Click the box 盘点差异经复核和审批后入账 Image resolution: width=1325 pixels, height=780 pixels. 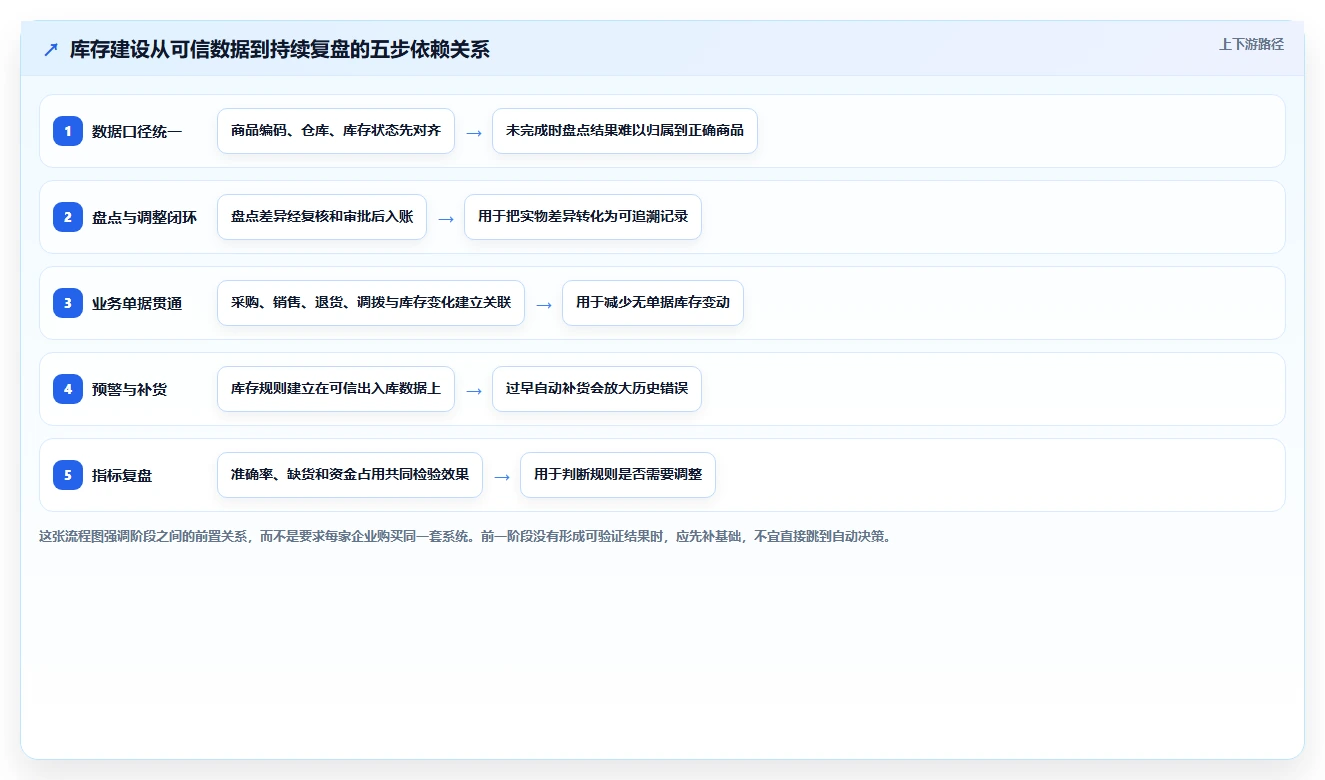322,217
